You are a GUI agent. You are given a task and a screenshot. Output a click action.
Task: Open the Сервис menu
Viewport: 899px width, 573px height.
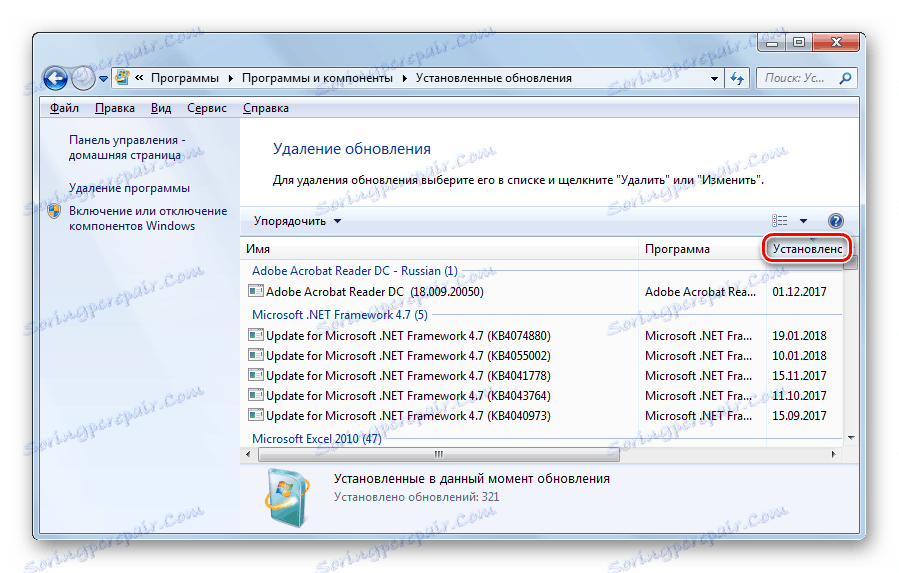206,108
